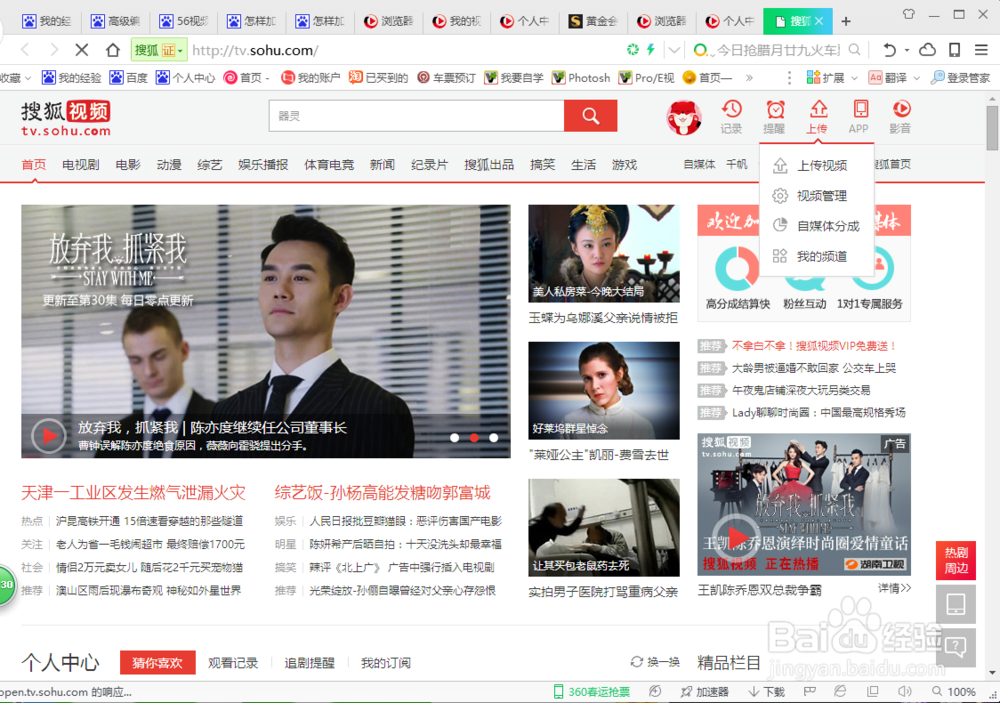Click the mobile device icon in toolbar
This screenshot has width=1000, height=703.
point(955,50)
